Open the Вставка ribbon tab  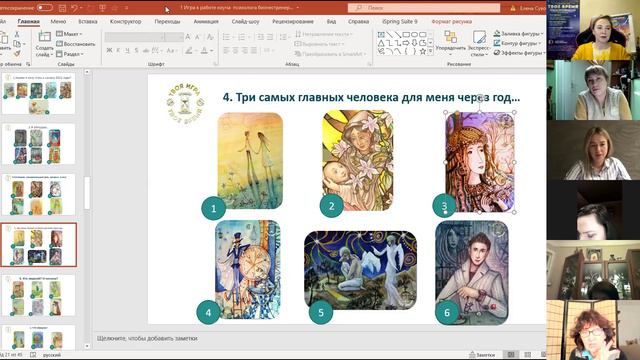[x=88, y=21]
